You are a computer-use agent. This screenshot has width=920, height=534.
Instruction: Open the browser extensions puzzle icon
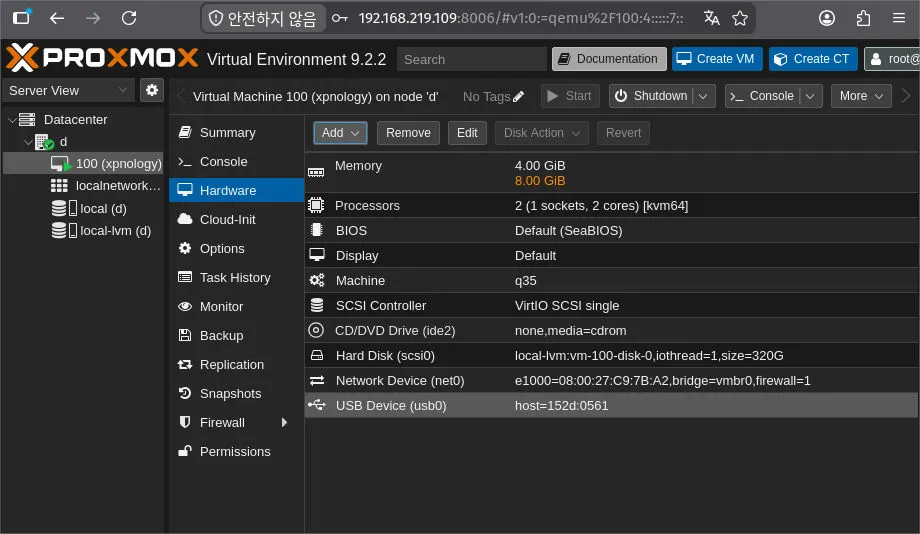[863, 18]
